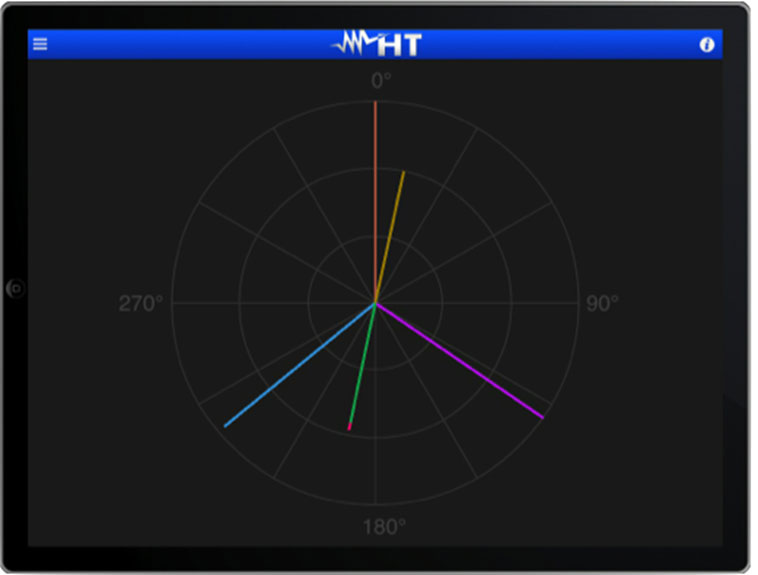Click the top end of the yellow phasor
Viewport: 758px width, 575px height.
pos(403,173)
